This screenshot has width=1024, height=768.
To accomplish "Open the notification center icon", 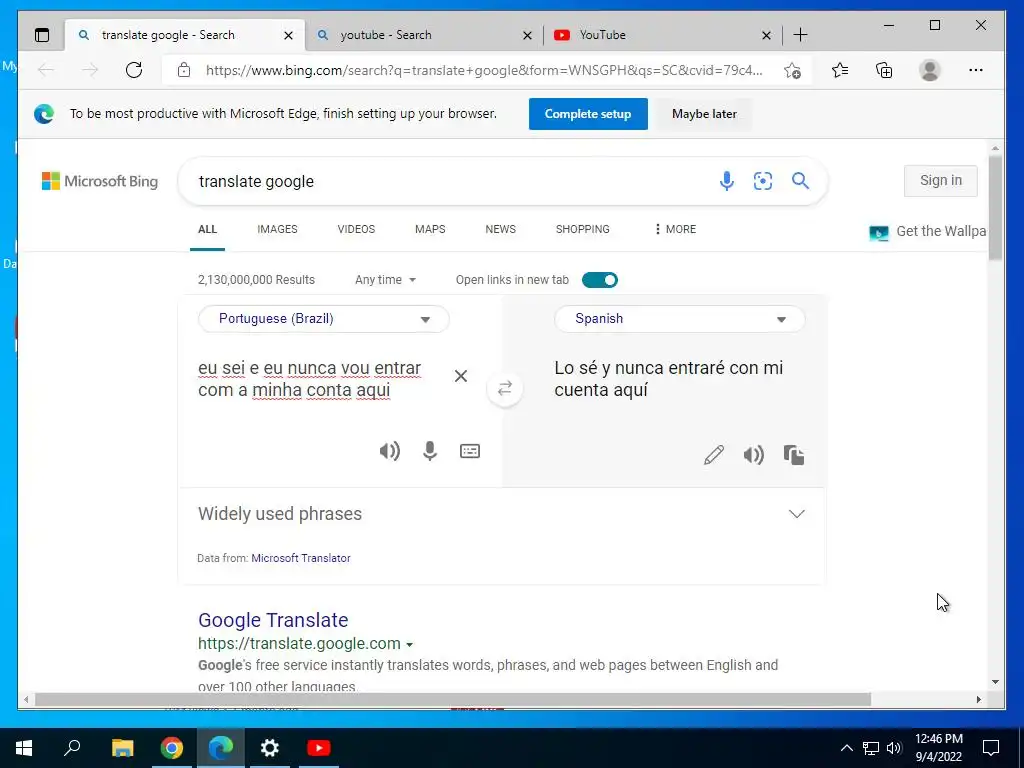I will [x=991, y=748].
